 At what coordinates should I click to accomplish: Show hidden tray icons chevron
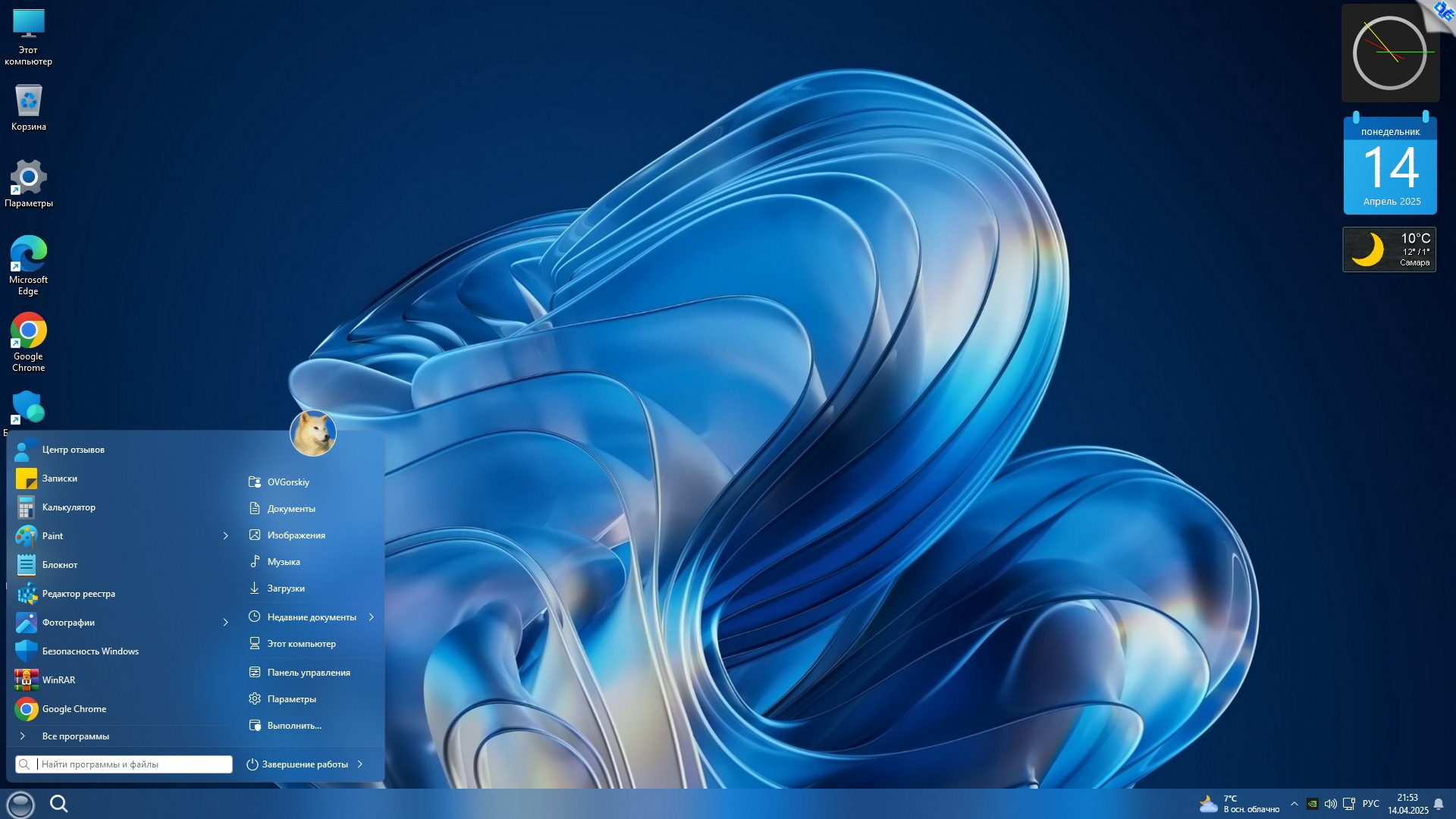coord(1294,804)
